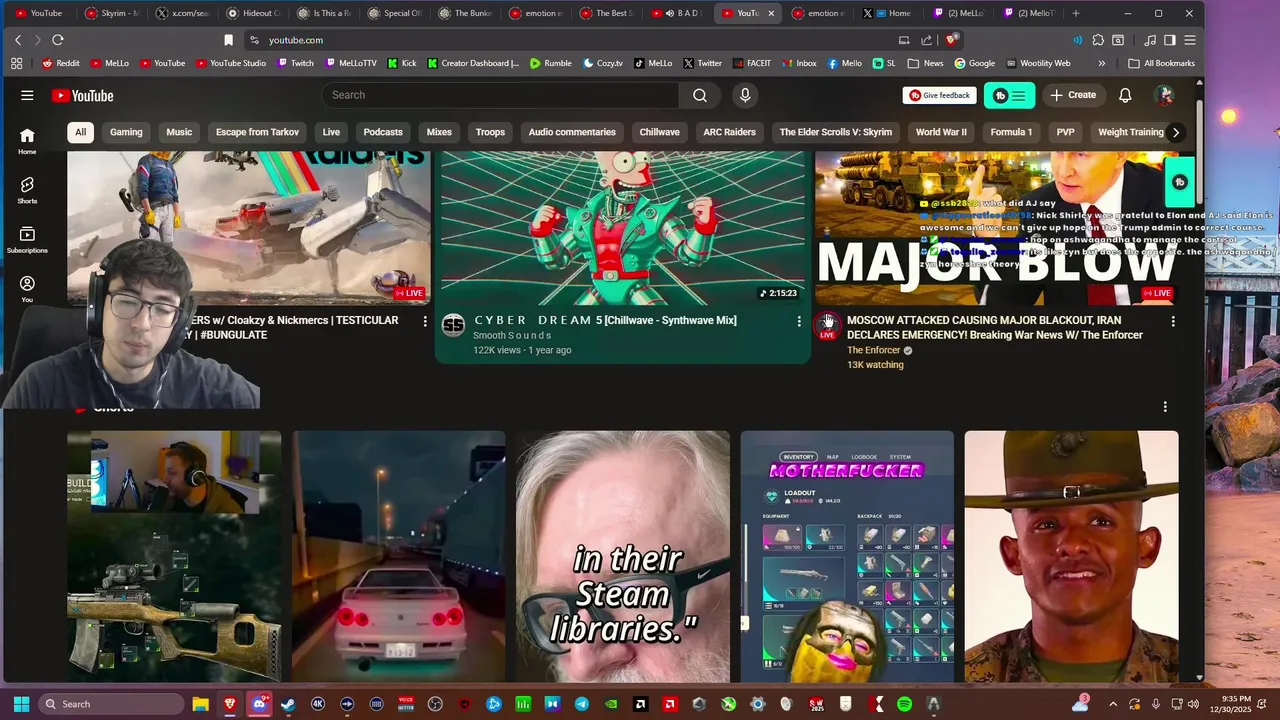Open the Steam libraries Short thumbnail
This screenshot has width=1280, height=720.
(x=623, y=556)
